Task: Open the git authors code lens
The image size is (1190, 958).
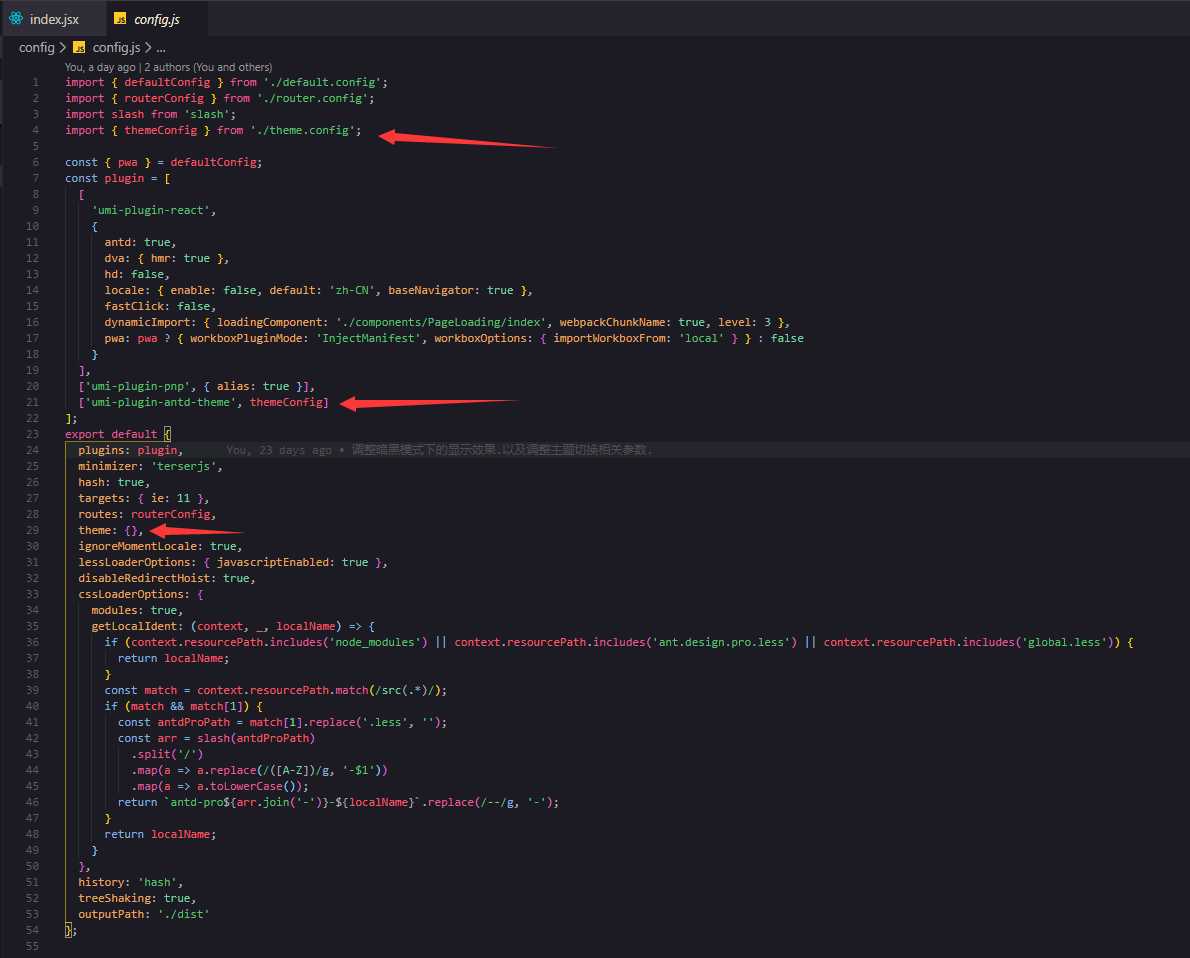Action: click(x=168, y=67)
